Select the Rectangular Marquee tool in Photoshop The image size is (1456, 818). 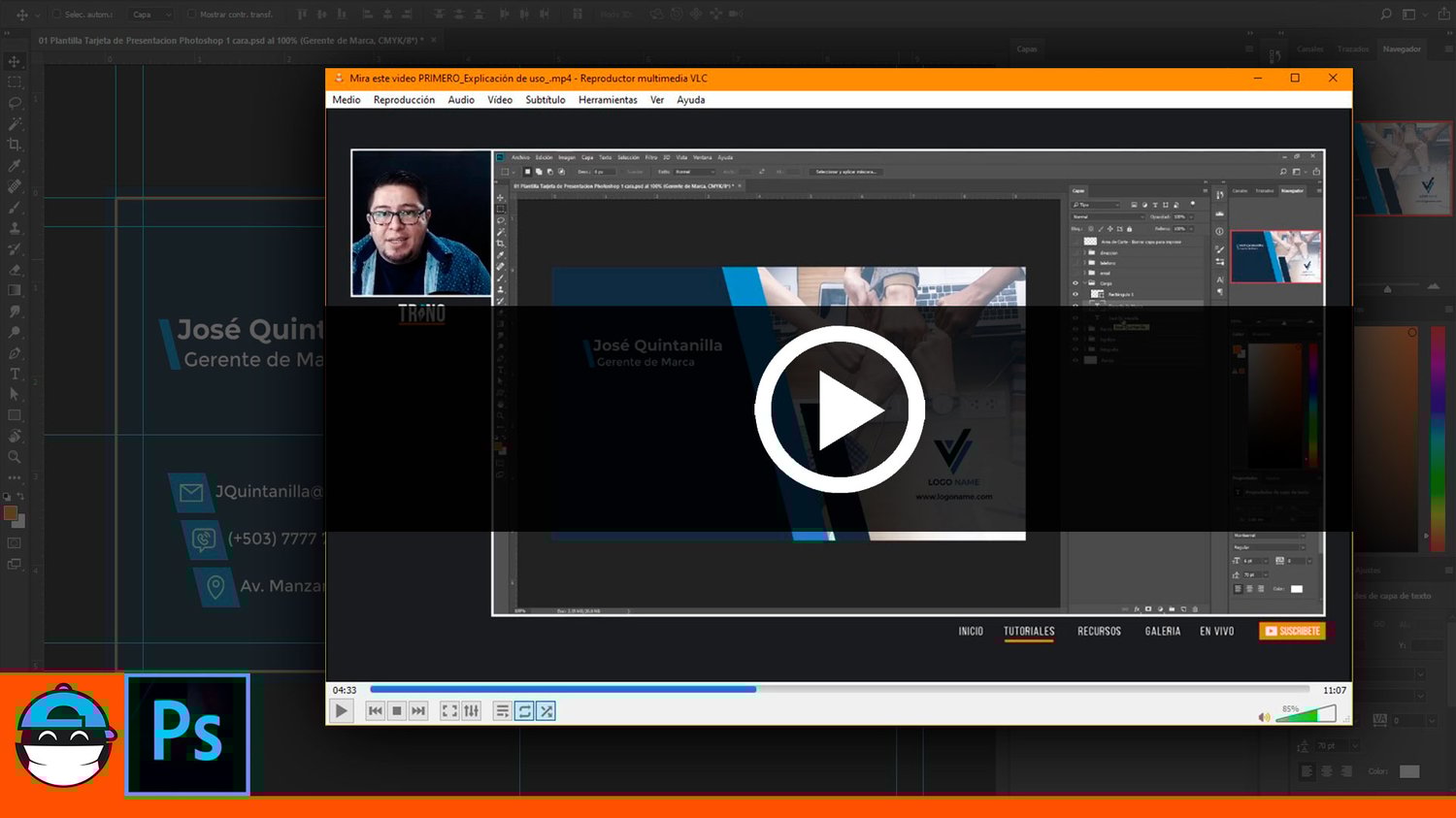tap(15, 82)
